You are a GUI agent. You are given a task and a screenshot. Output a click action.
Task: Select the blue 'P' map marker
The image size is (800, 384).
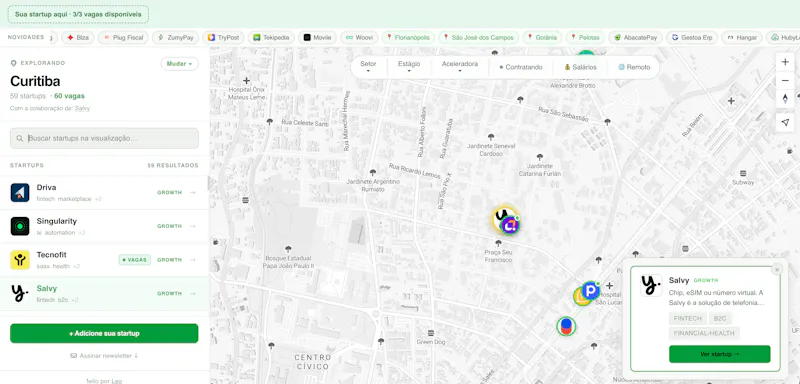click(591, 290)
